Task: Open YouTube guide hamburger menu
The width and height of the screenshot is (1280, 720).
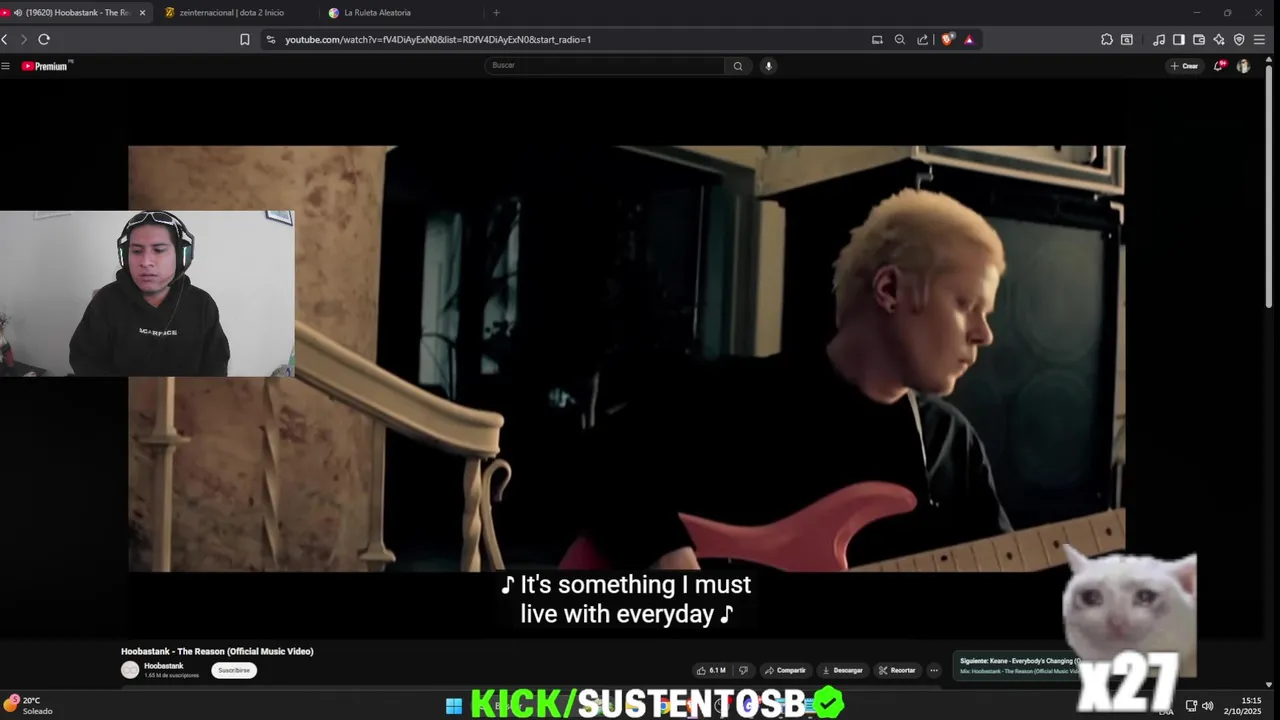Action: (x=5, y=66)
